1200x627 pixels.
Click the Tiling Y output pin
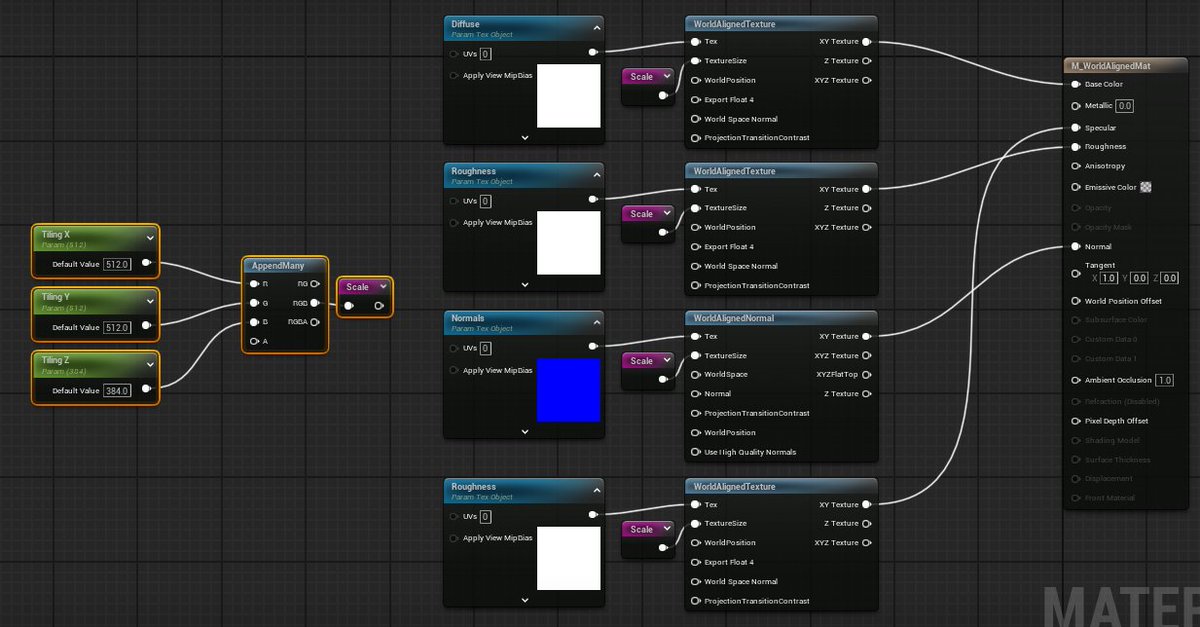[146, 327]
